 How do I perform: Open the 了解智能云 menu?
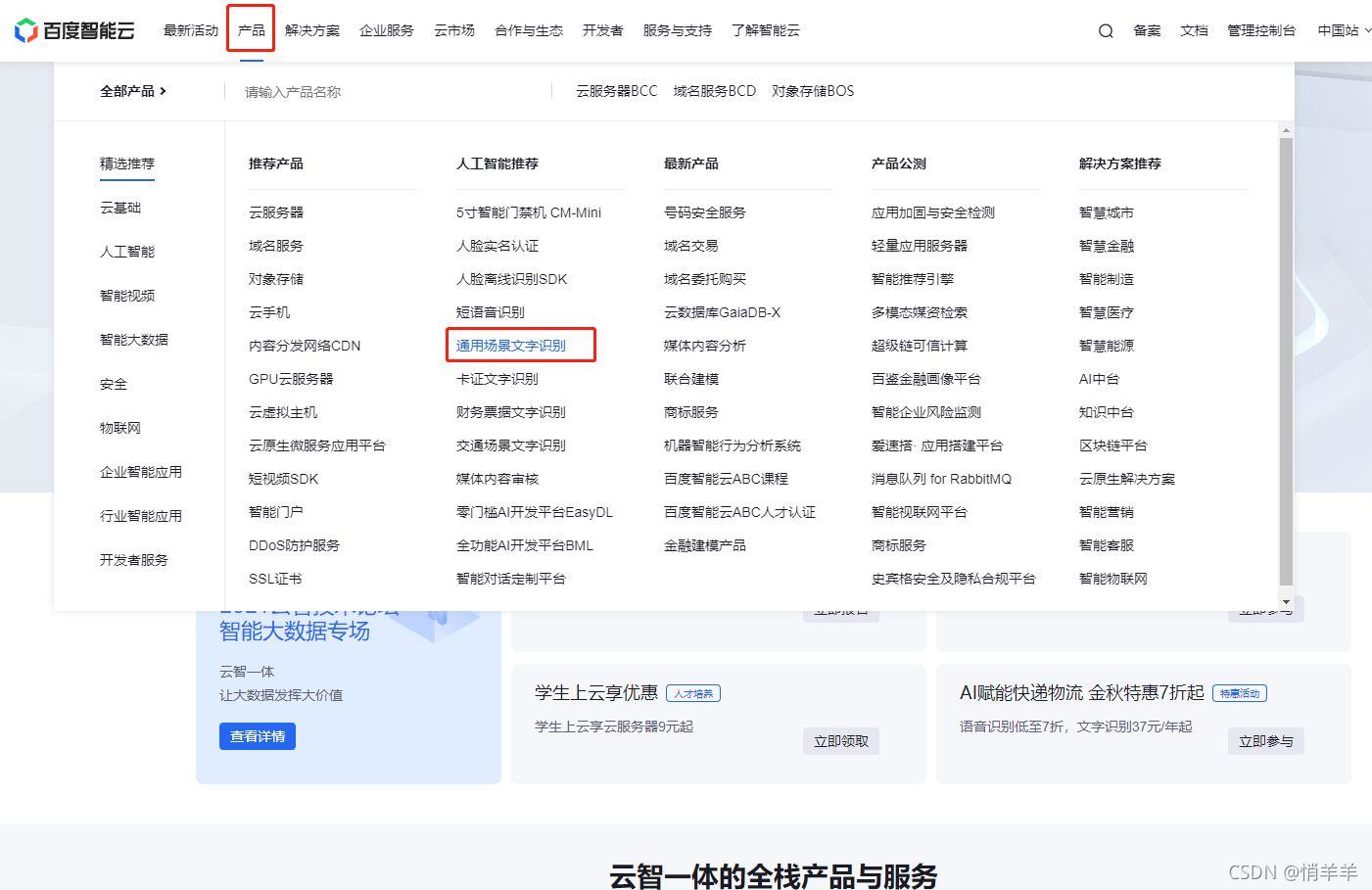coord(766,31)
